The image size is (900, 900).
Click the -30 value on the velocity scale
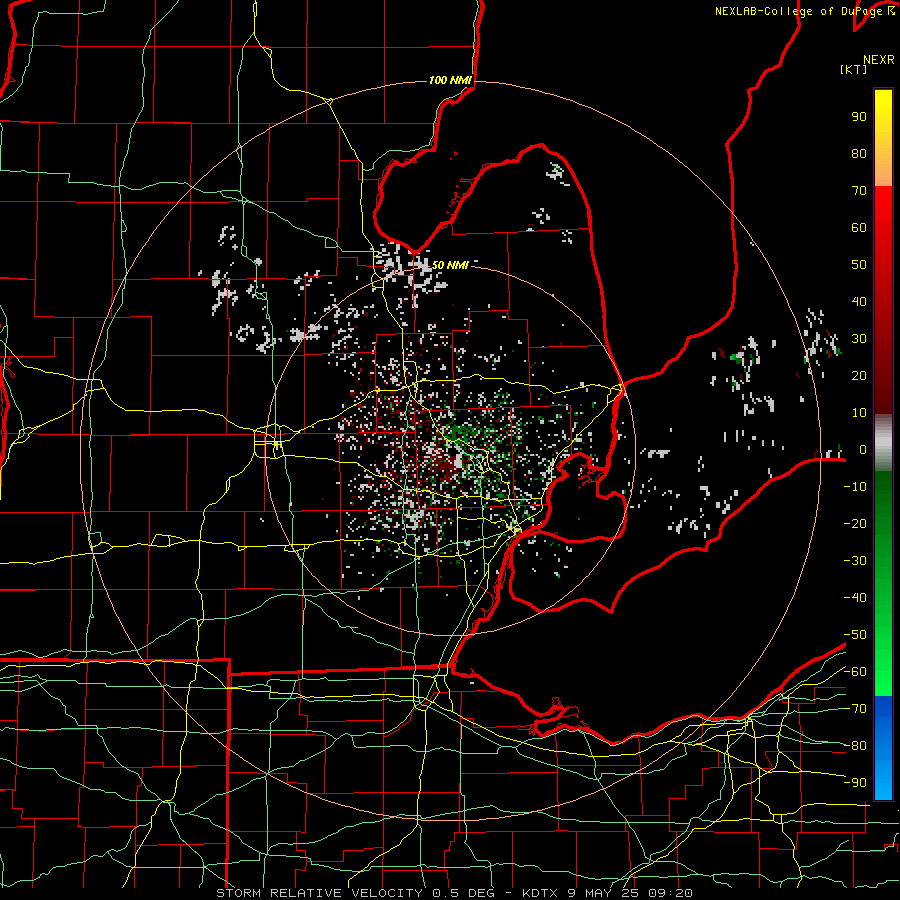coord(855,561)
